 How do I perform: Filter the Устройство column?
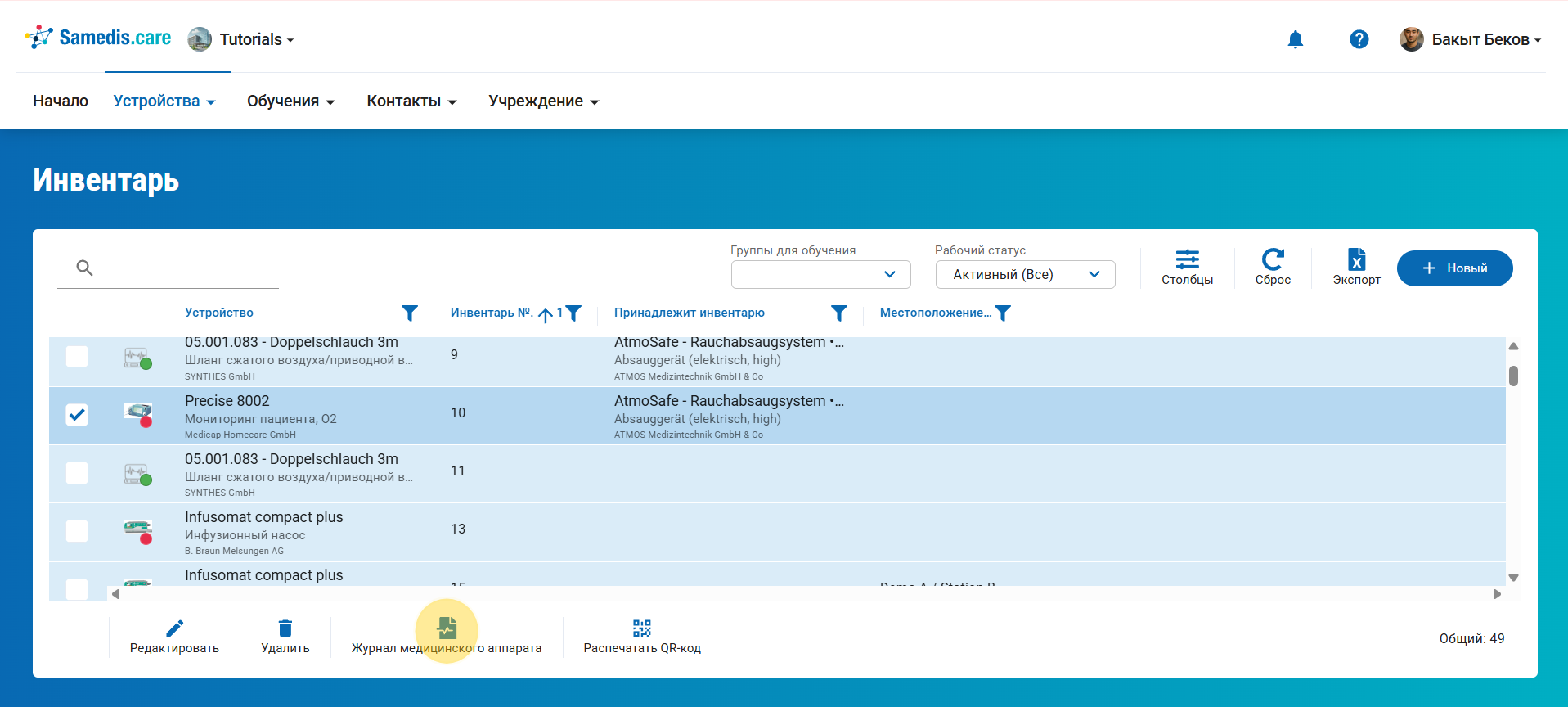[410, 313]
